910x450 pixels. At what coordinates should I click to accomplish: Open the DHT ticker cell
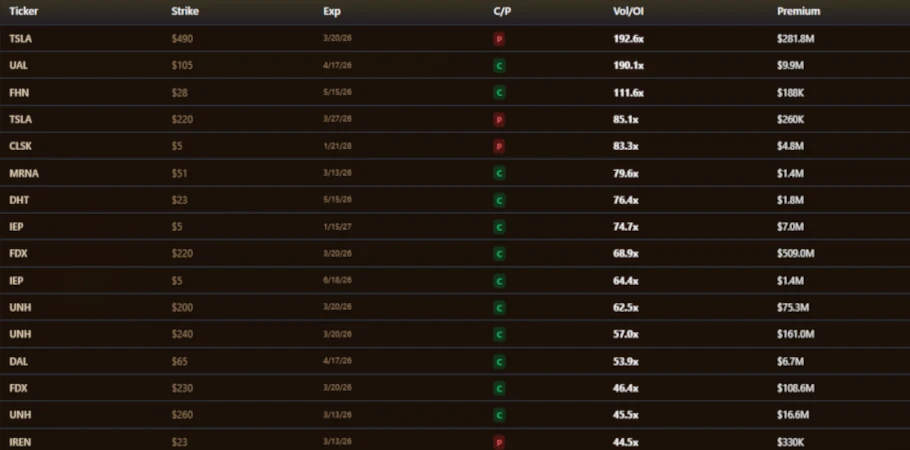(x=19, y=200)
